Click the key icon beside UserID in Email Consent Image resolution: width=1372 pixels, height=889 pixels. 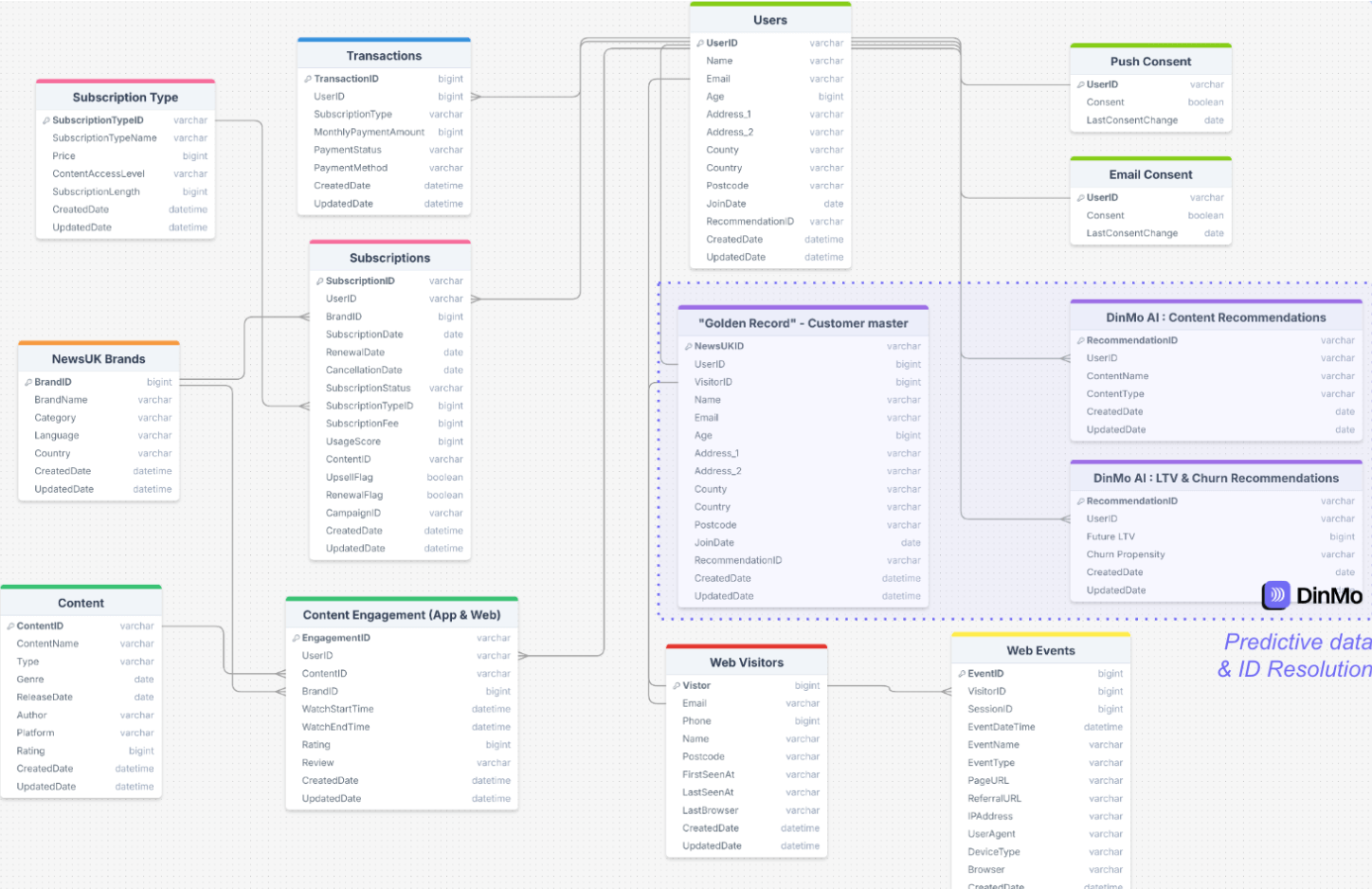(1081, 197)
